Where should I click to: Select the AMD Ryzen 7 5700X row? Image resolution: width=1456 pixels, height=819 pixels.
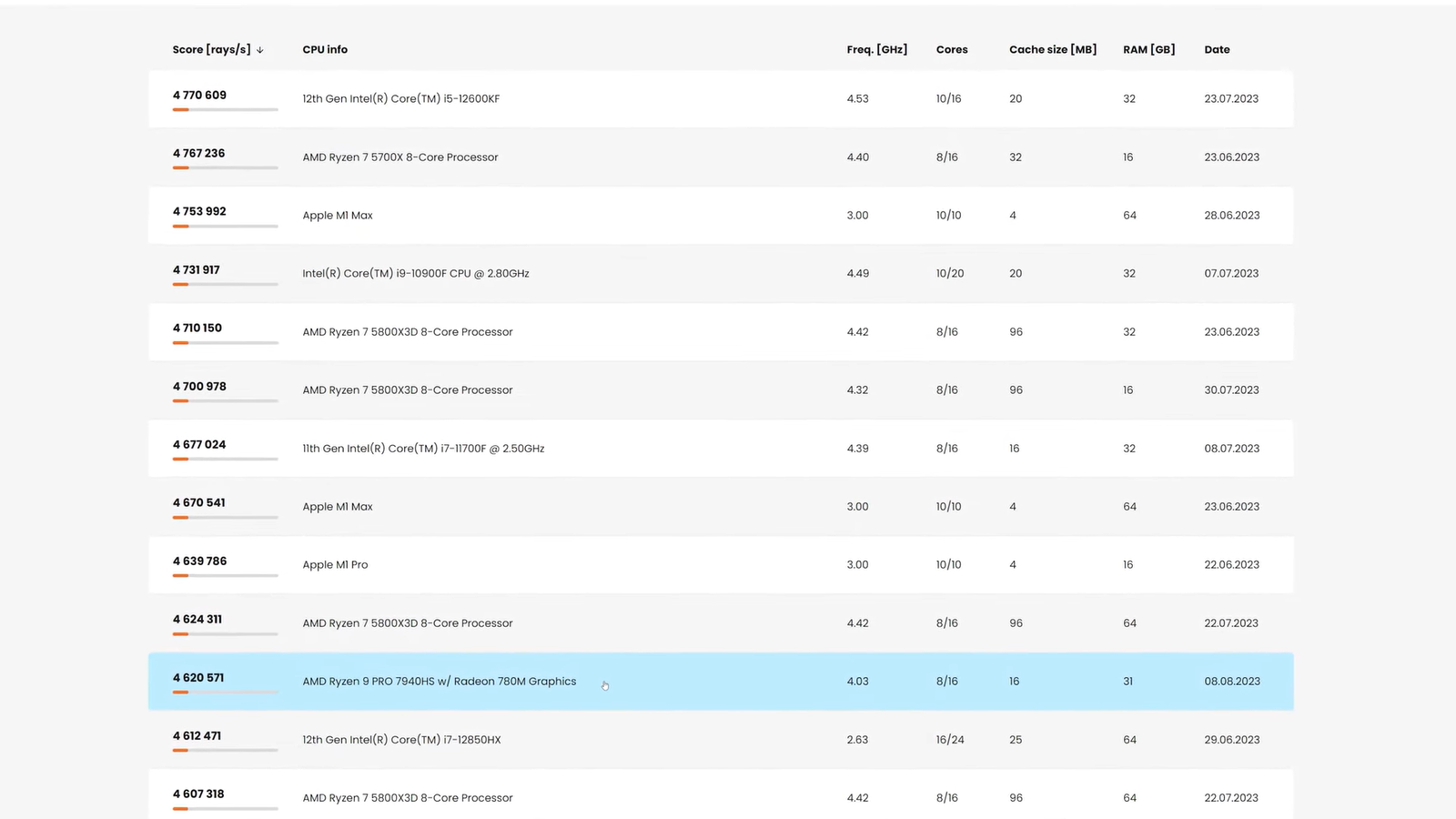pos(400,157)
